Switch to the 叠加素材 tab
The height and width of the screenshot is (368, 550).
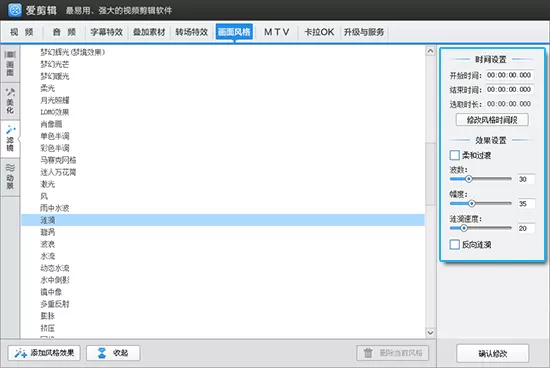(x=149, y=32)
